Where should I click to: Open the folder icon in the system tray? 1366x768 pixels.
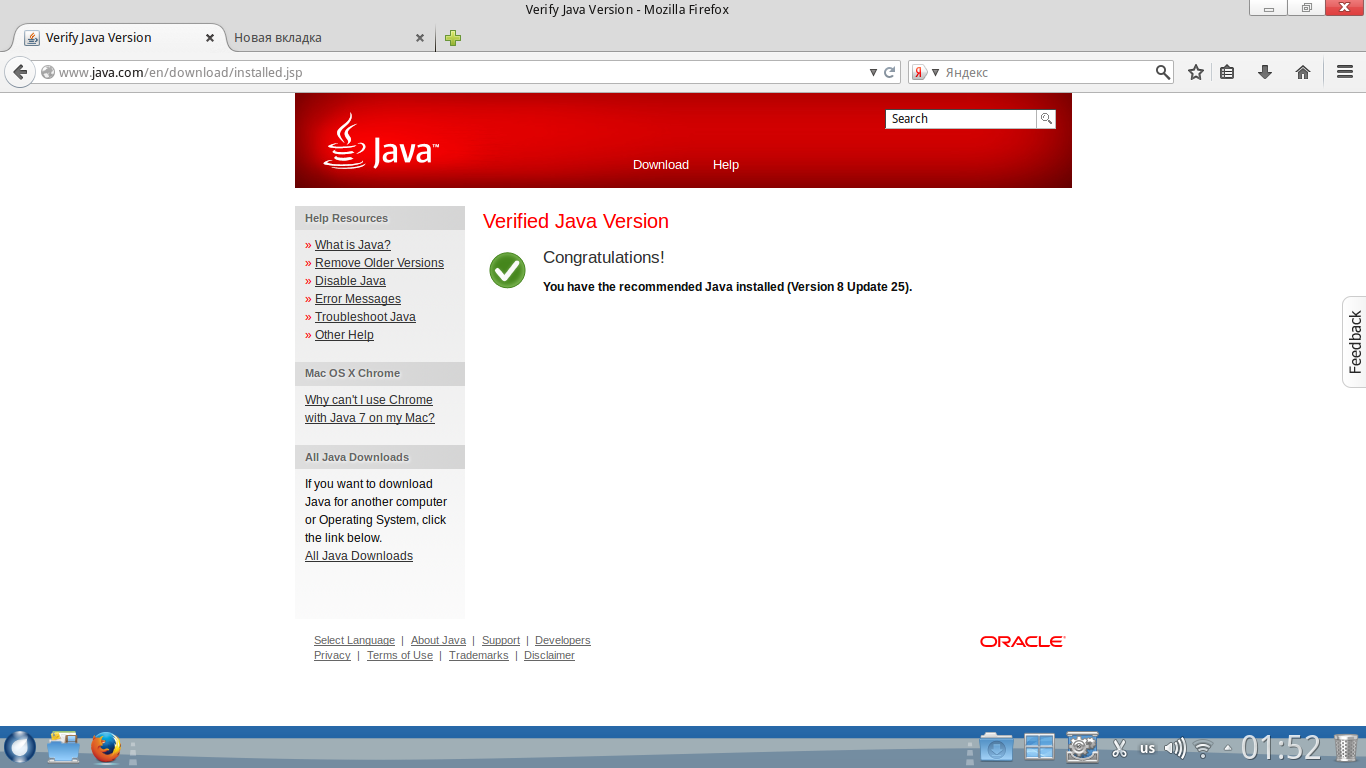tap(996, 747)
